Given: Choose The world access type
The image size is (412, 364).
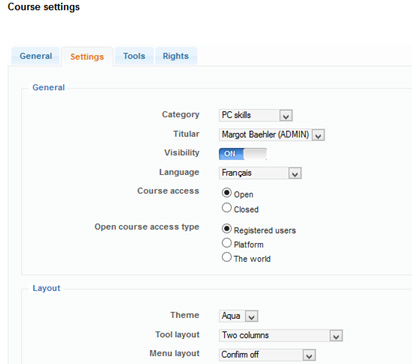Looking at the screenshot, I should point(227,257).
